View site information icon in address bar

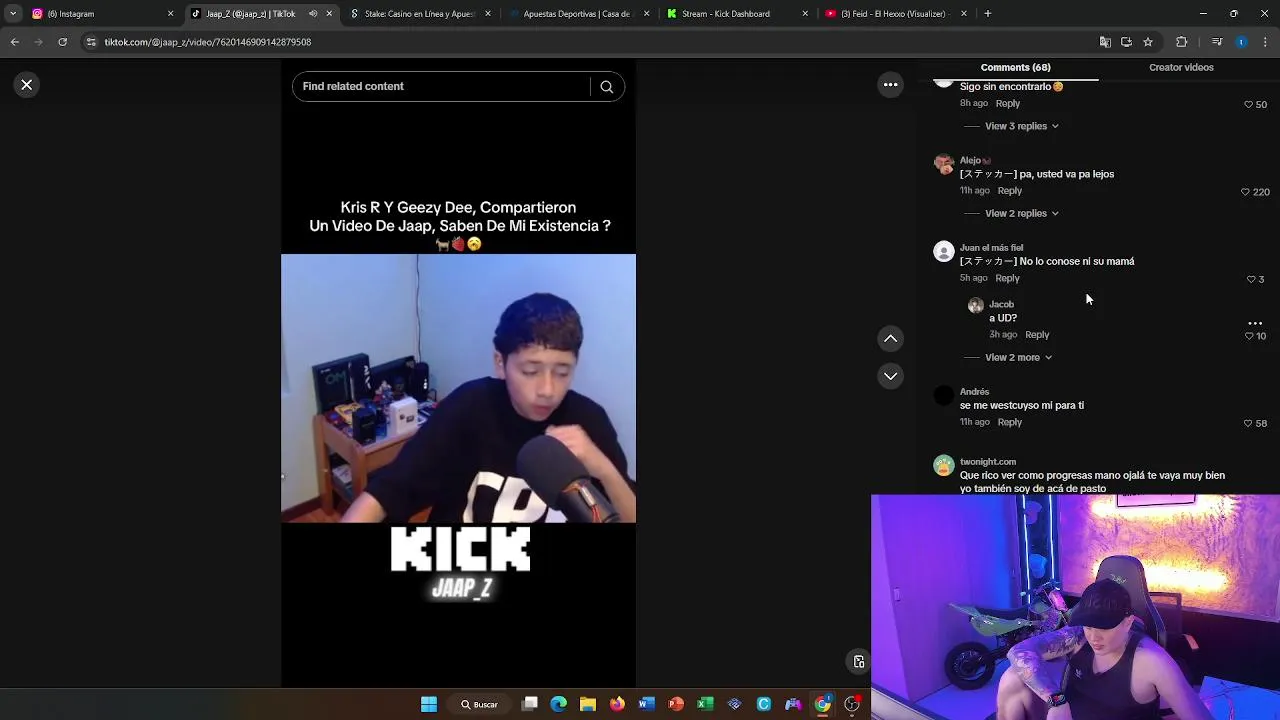[92, 42]
